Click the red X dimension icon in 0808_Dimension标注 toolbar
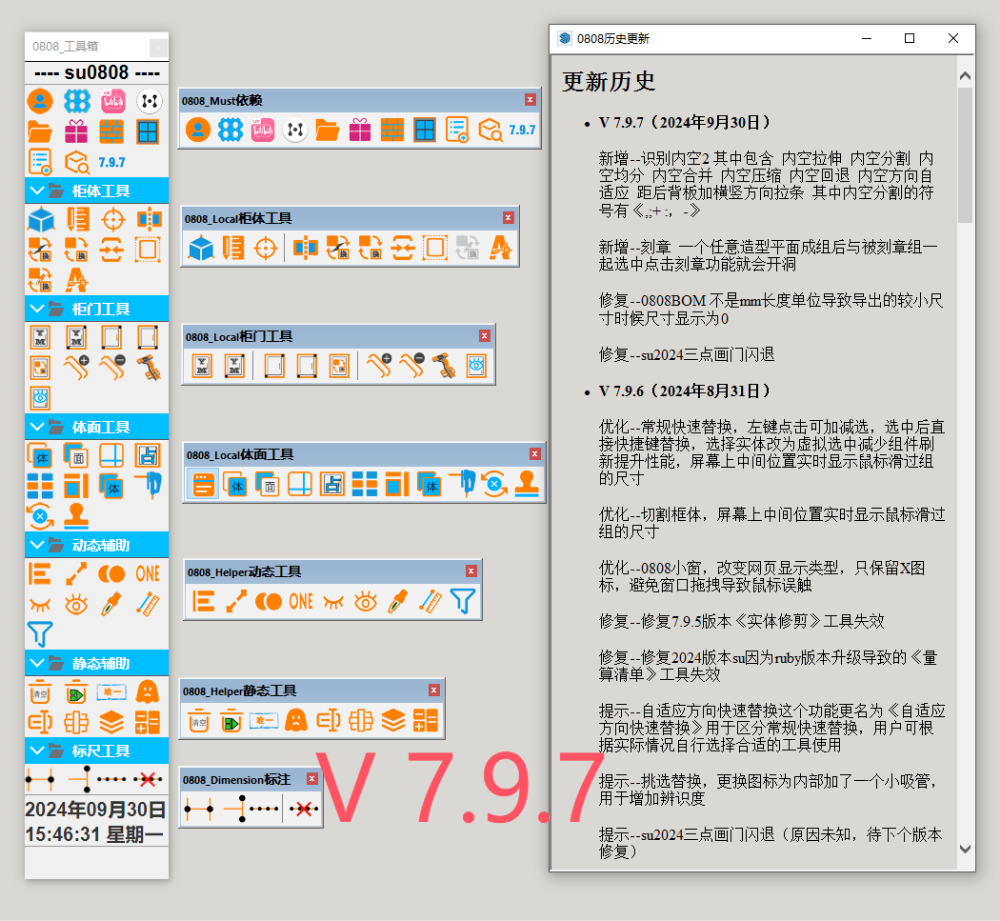This screenshot has width=1000, height=921. (302, 809)
